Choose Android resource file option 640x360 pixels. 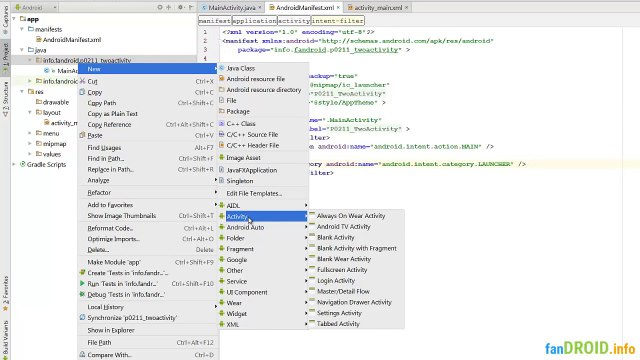263,79
